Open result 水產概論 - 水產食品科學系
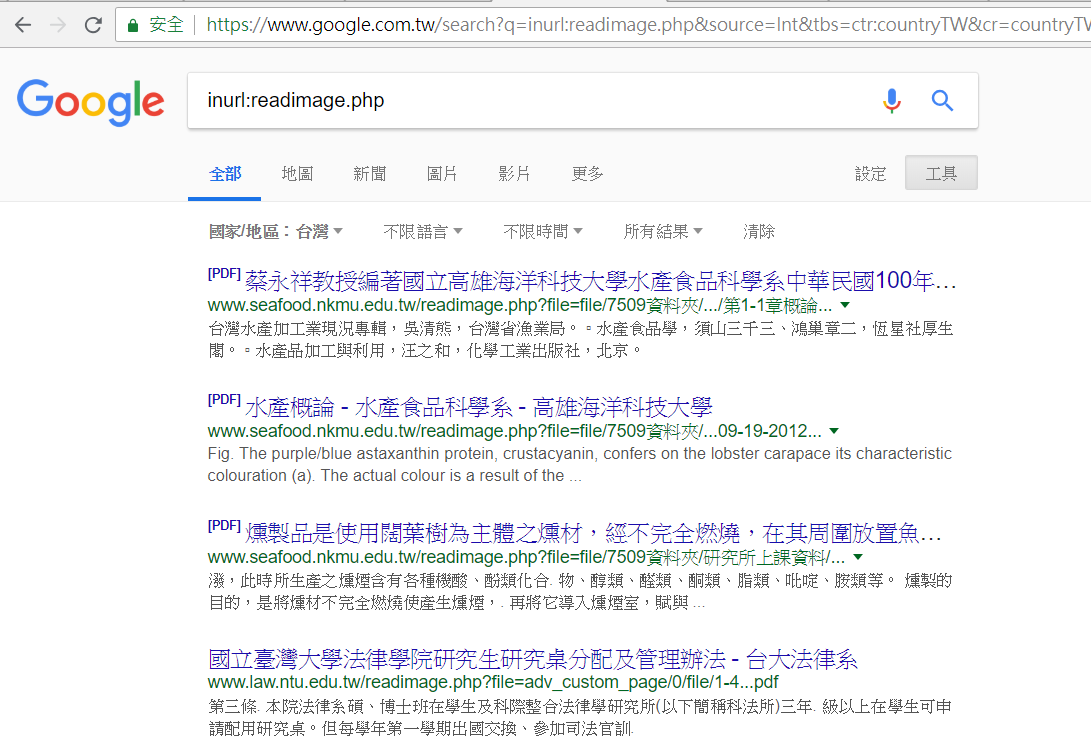Image resolution: width=1091 pixels, height=750 pixels. tap(478, 407)
